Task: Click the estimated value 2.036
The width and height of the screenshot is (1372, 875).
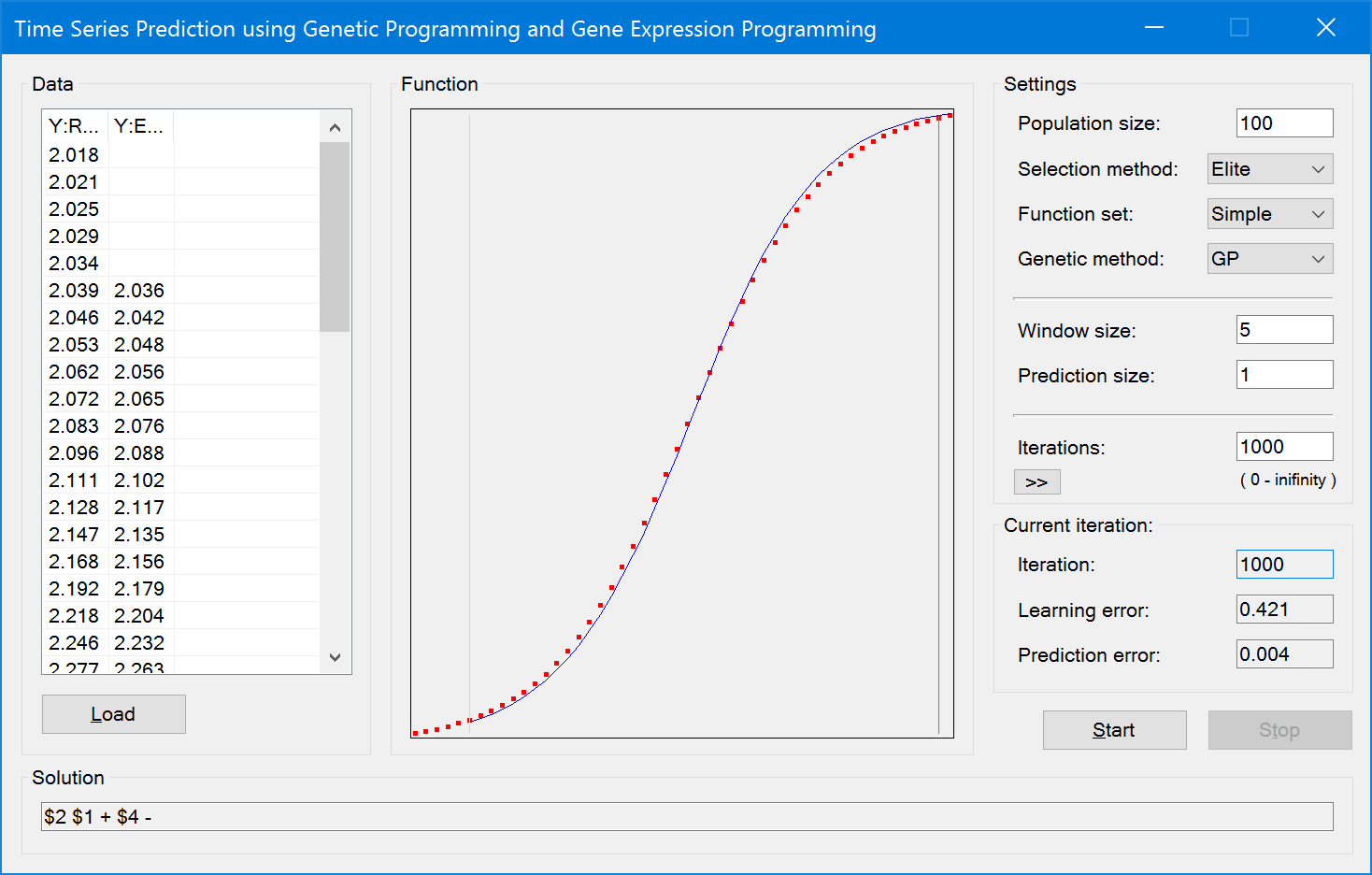Action: click(x=139, y=291)
